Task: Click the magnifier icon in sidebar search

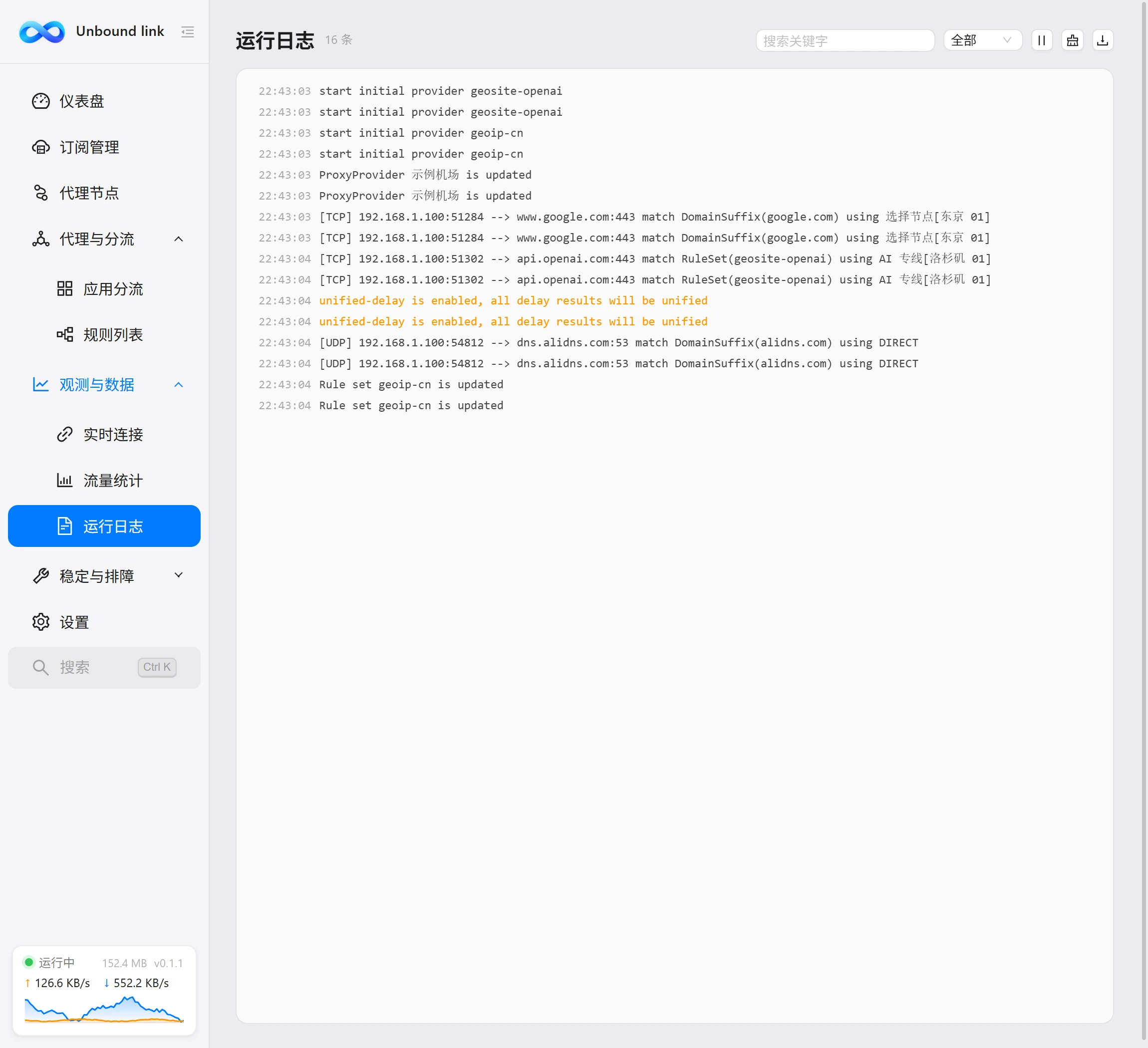Action: pos(40,667)
